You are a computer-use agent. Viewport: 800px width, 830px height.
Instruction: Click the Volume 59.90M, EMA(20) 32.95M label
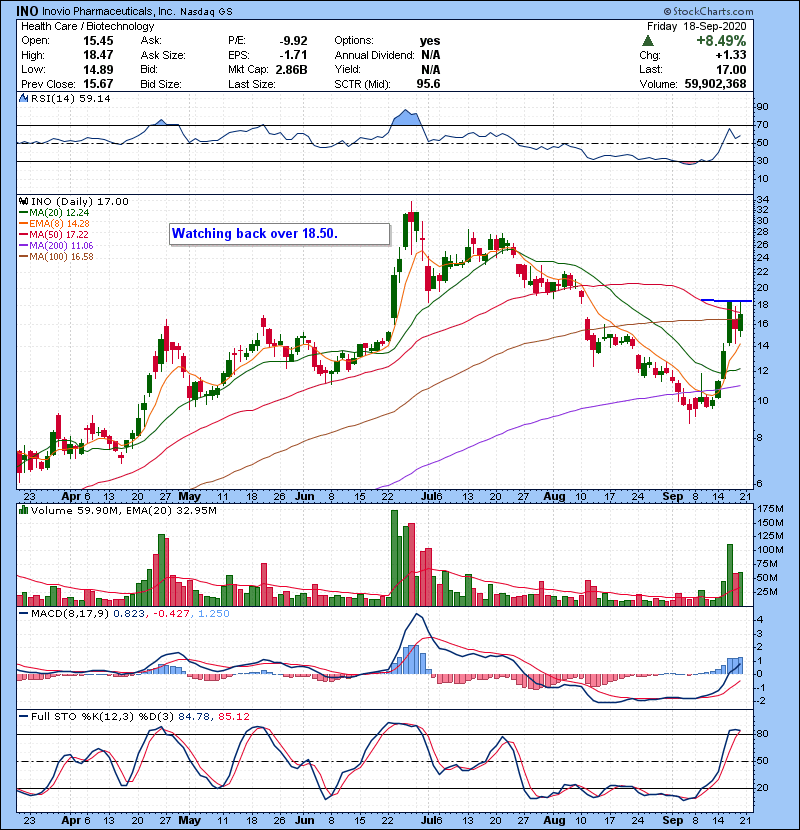coord(124,510)
